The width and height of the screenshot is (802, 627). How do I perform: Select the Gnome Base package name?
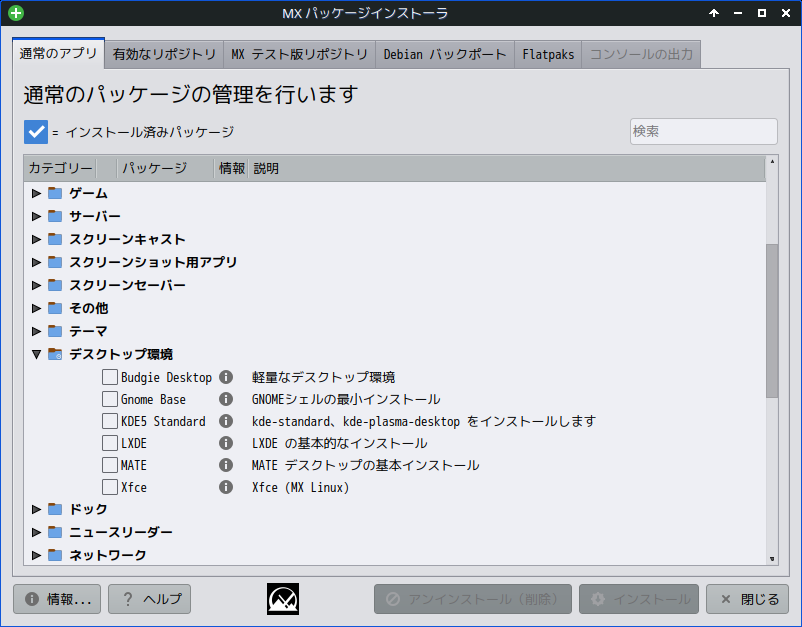click(x=153, y=399)
